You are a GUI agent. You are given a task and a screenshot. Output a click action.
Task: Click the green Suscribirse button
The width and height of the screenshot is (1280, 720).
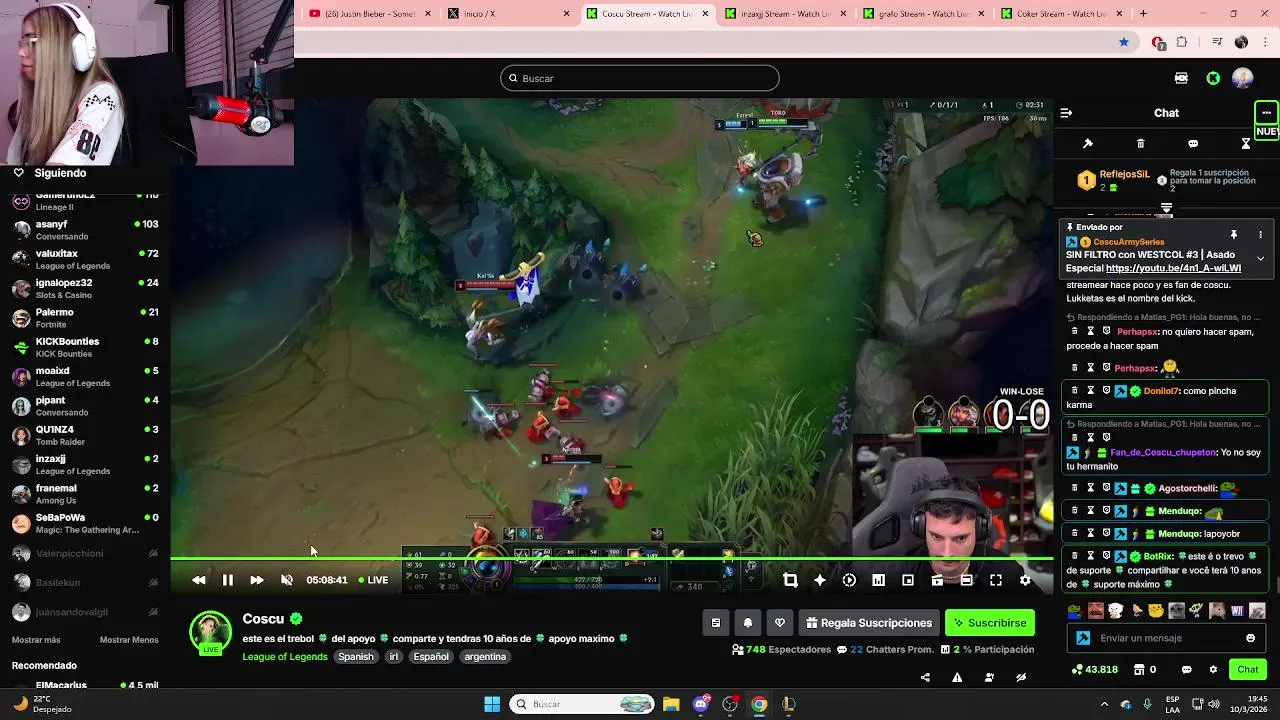click(x=990, y=623)
